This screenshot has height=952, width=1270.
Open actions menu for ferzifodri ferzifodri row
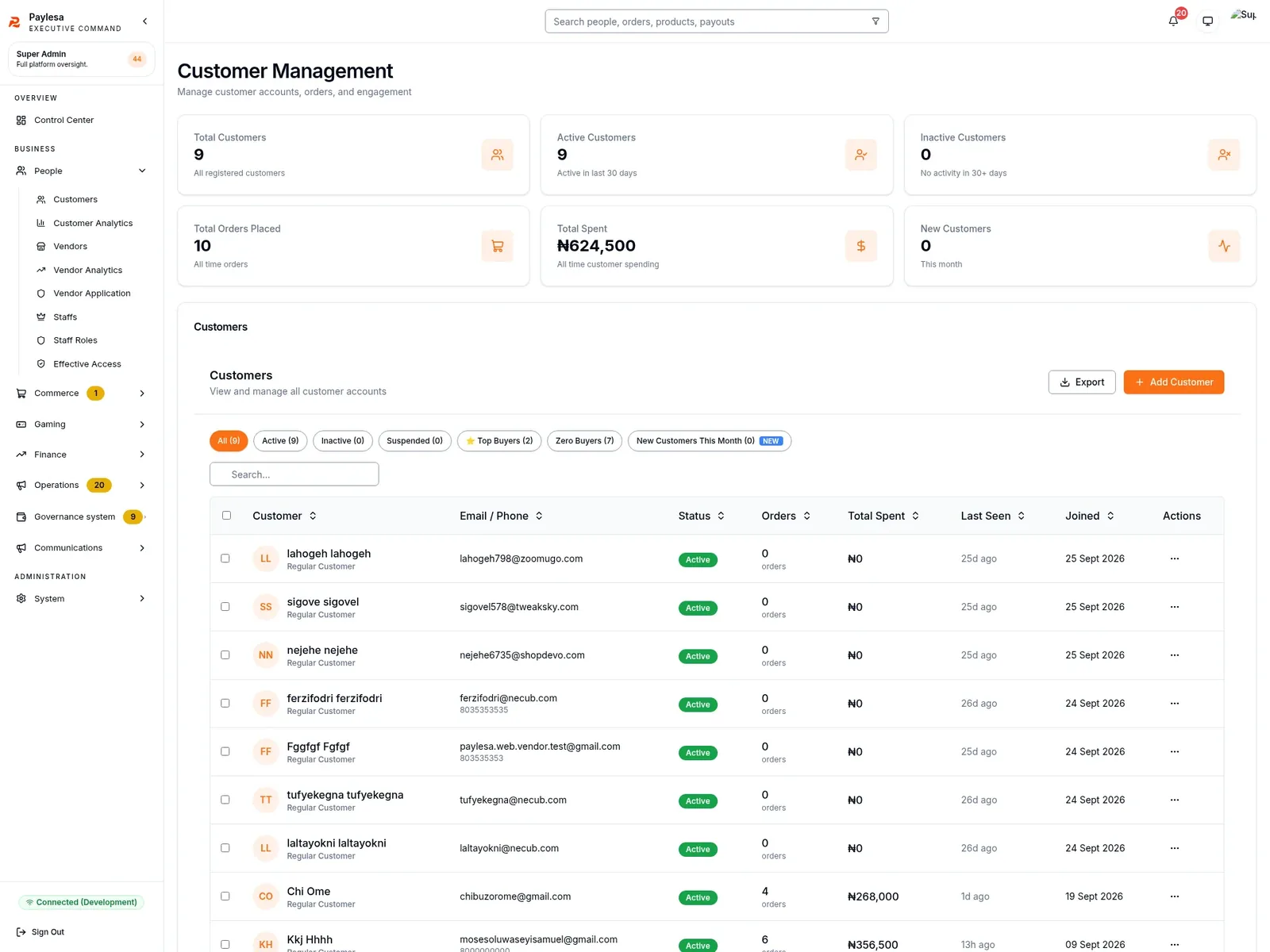click(x=1175, y=704)
